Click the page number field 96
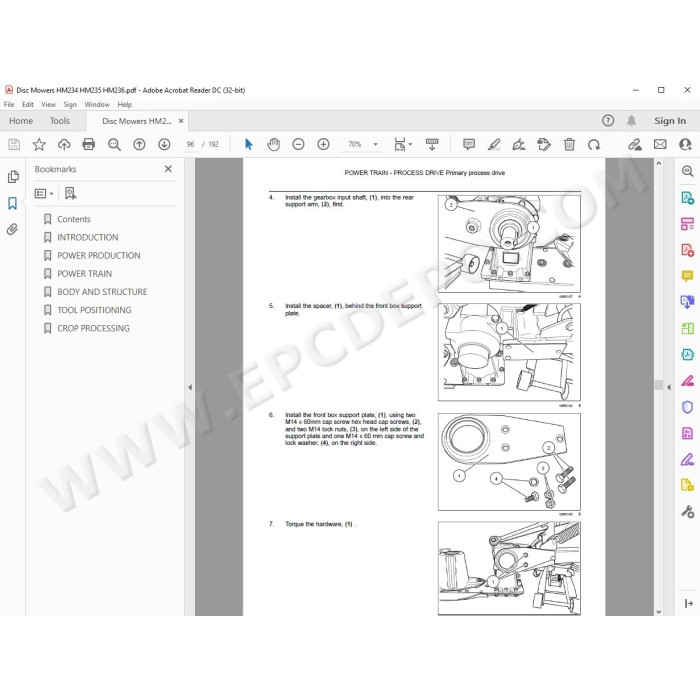 (191, 144)
